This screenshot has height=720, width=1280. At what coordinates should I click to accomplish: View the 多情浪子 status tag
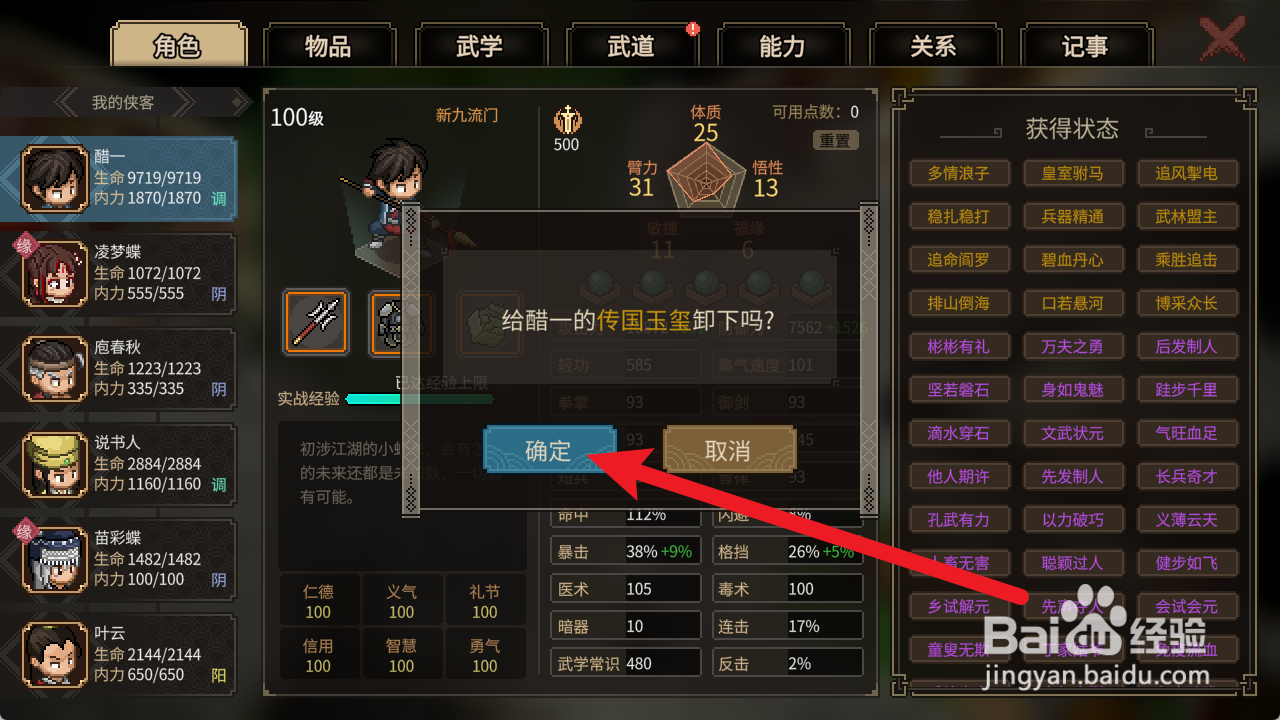tap(959, 173)
